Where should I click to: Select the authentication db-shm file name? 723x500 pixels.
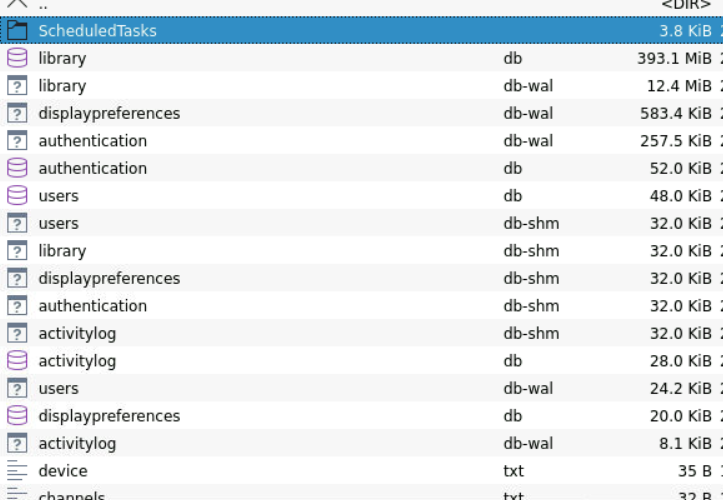[x=92, y=306]
